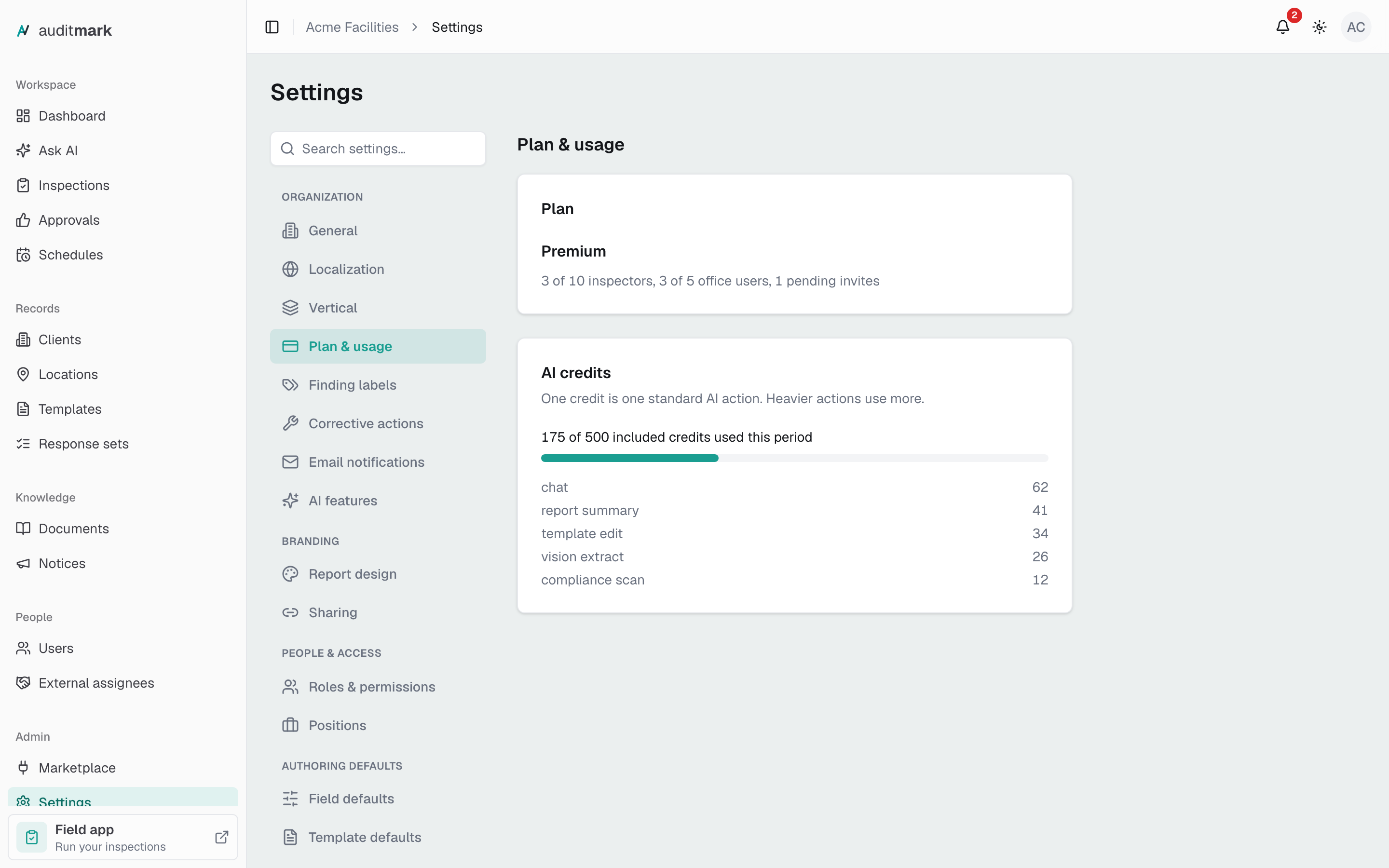This screenshot has height=868, width=1389.
Task: Open General organization settings
Action: pyautogui.click(x=378, y=231)
